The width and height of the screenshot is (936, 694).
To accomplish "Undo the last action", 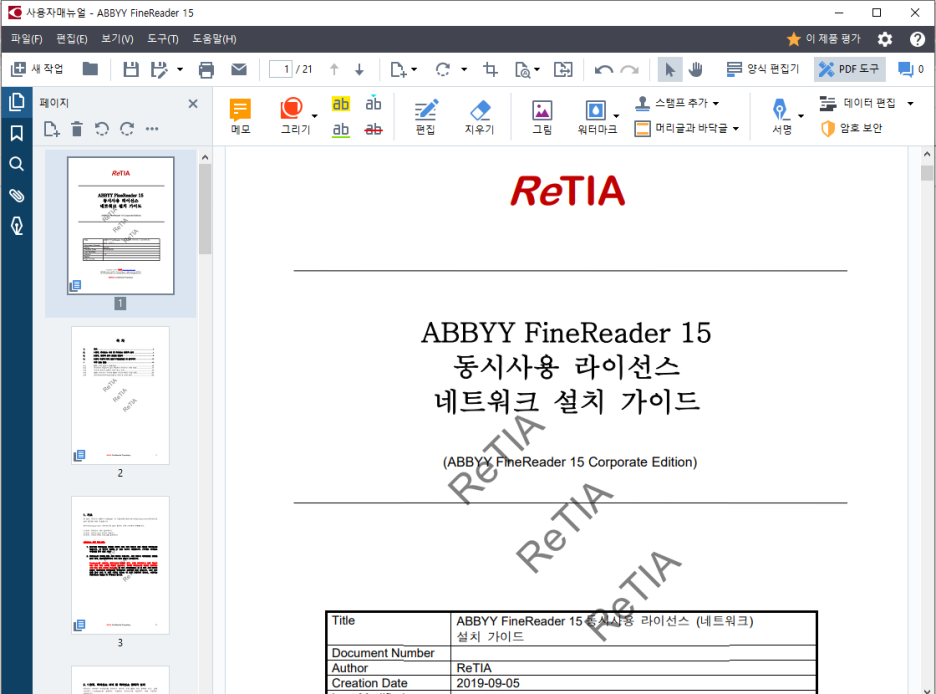I will click(x=604, y=70).
